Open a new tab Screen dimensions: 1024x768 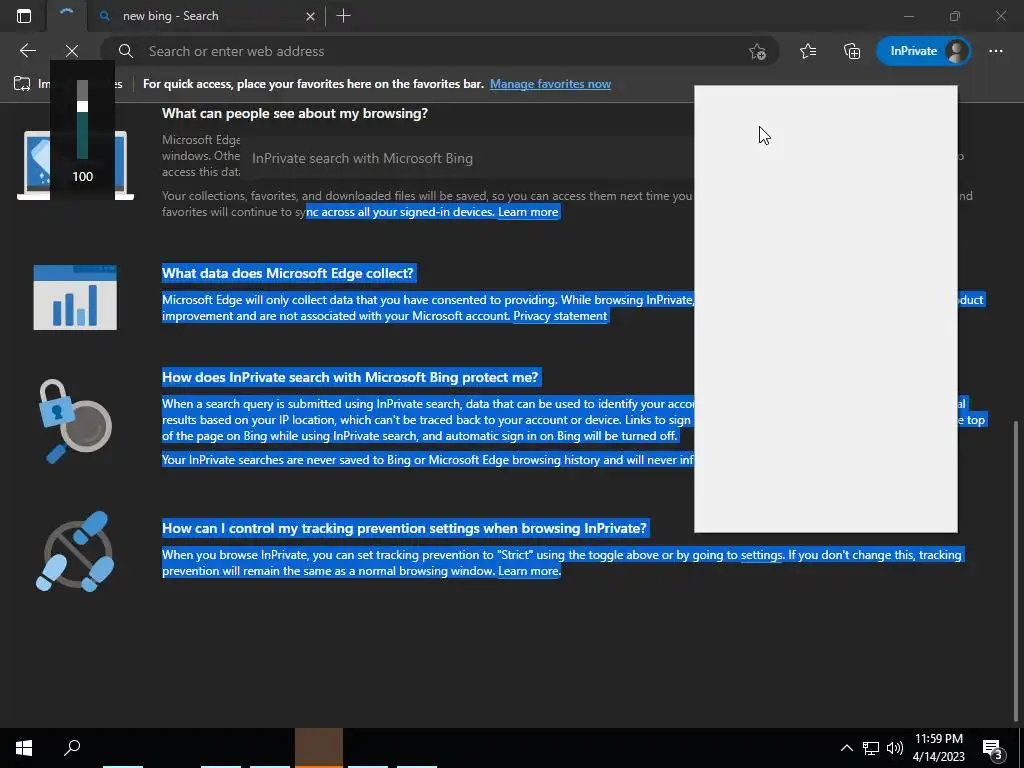(344, 16)
